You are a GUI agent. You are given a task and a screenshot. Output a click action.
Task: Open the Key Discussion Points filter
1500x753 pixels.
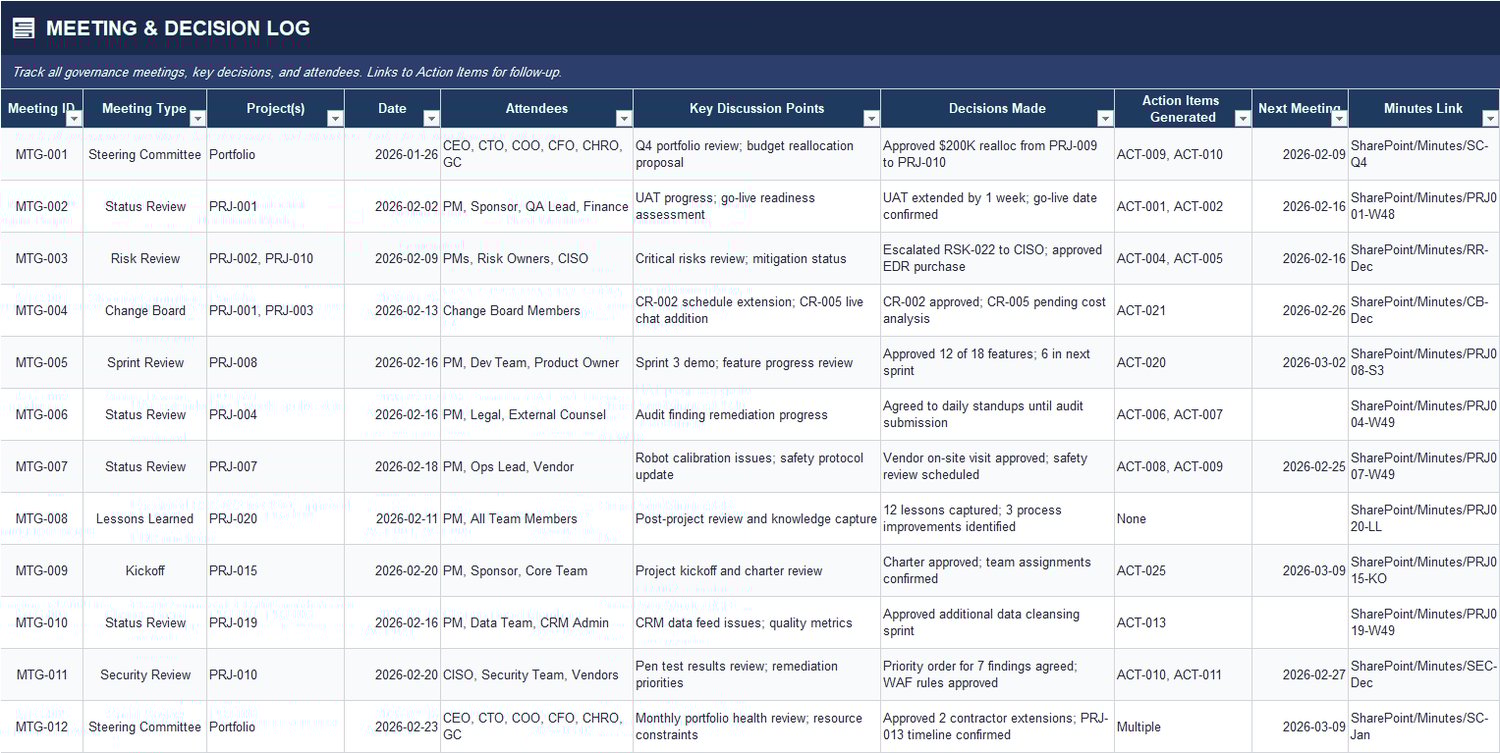pos(871,117)
